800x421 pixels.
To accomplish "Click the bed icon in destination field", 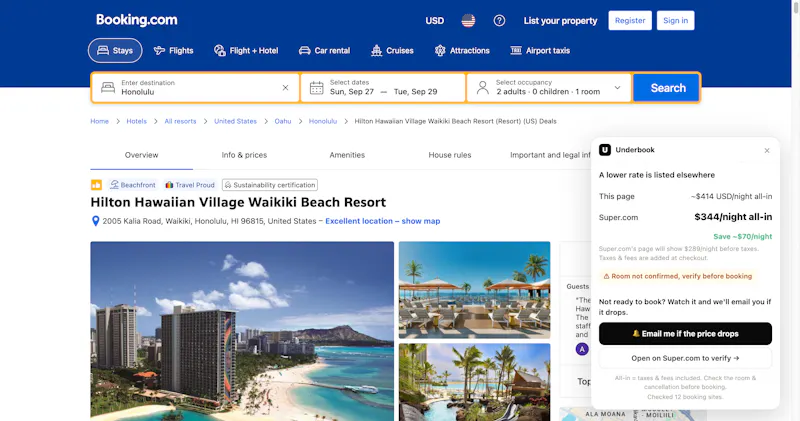I will [x=108, y=88].
